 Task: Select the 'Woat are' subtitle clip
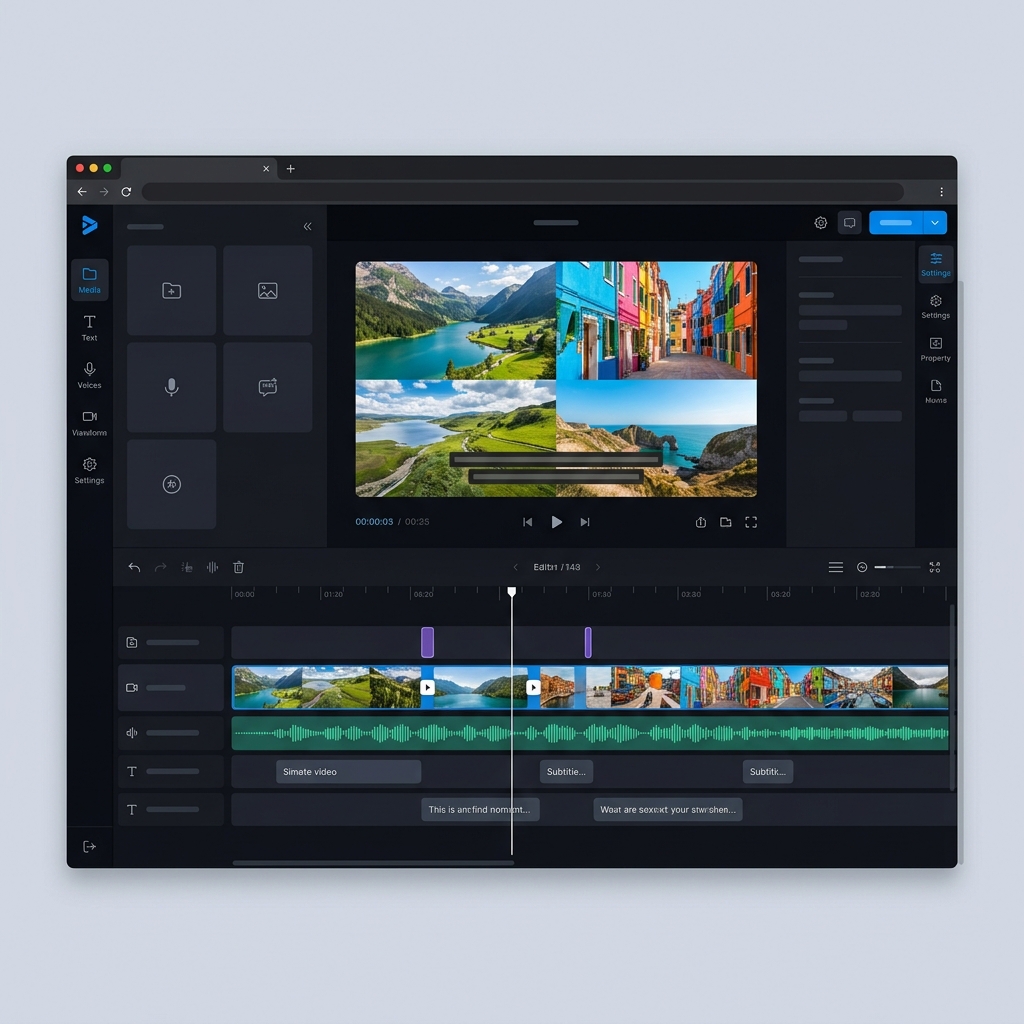coord(667,809)
